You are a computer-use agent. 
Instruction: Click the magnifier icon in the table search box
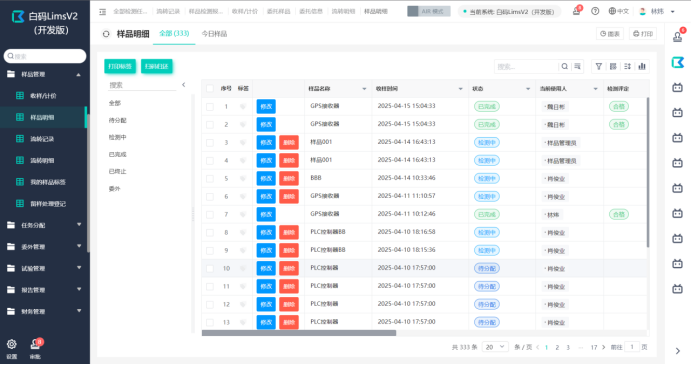point(564,67)
